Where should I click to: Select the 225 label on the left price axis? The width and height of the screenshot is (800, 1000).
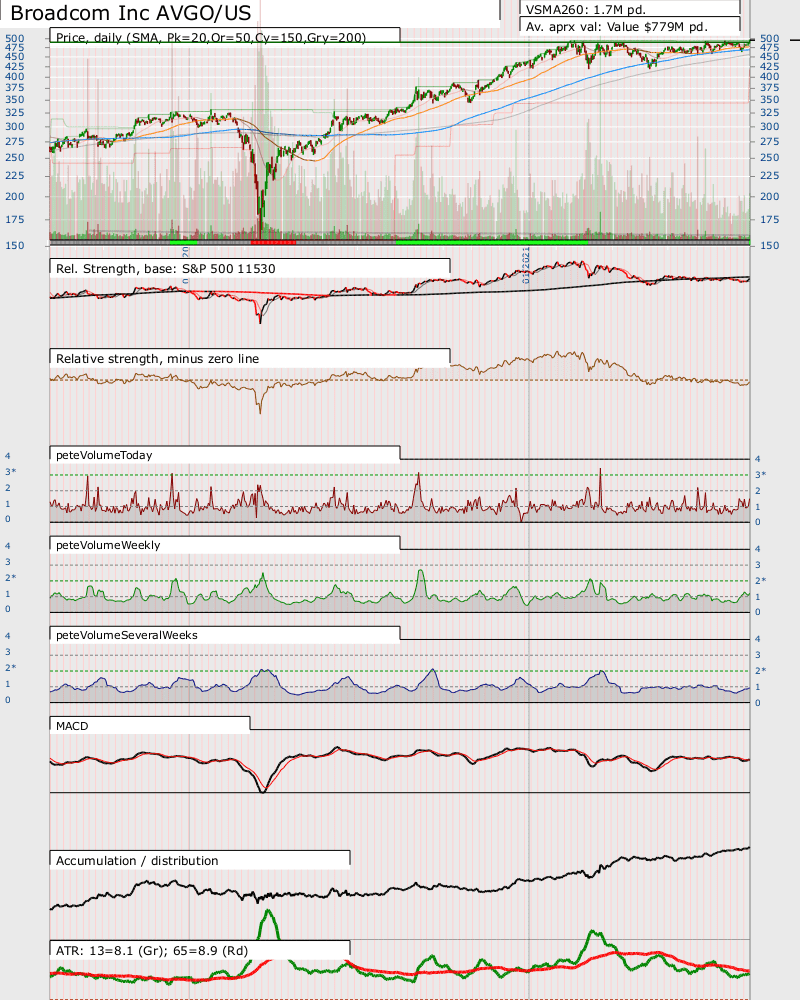pos(15,175)
